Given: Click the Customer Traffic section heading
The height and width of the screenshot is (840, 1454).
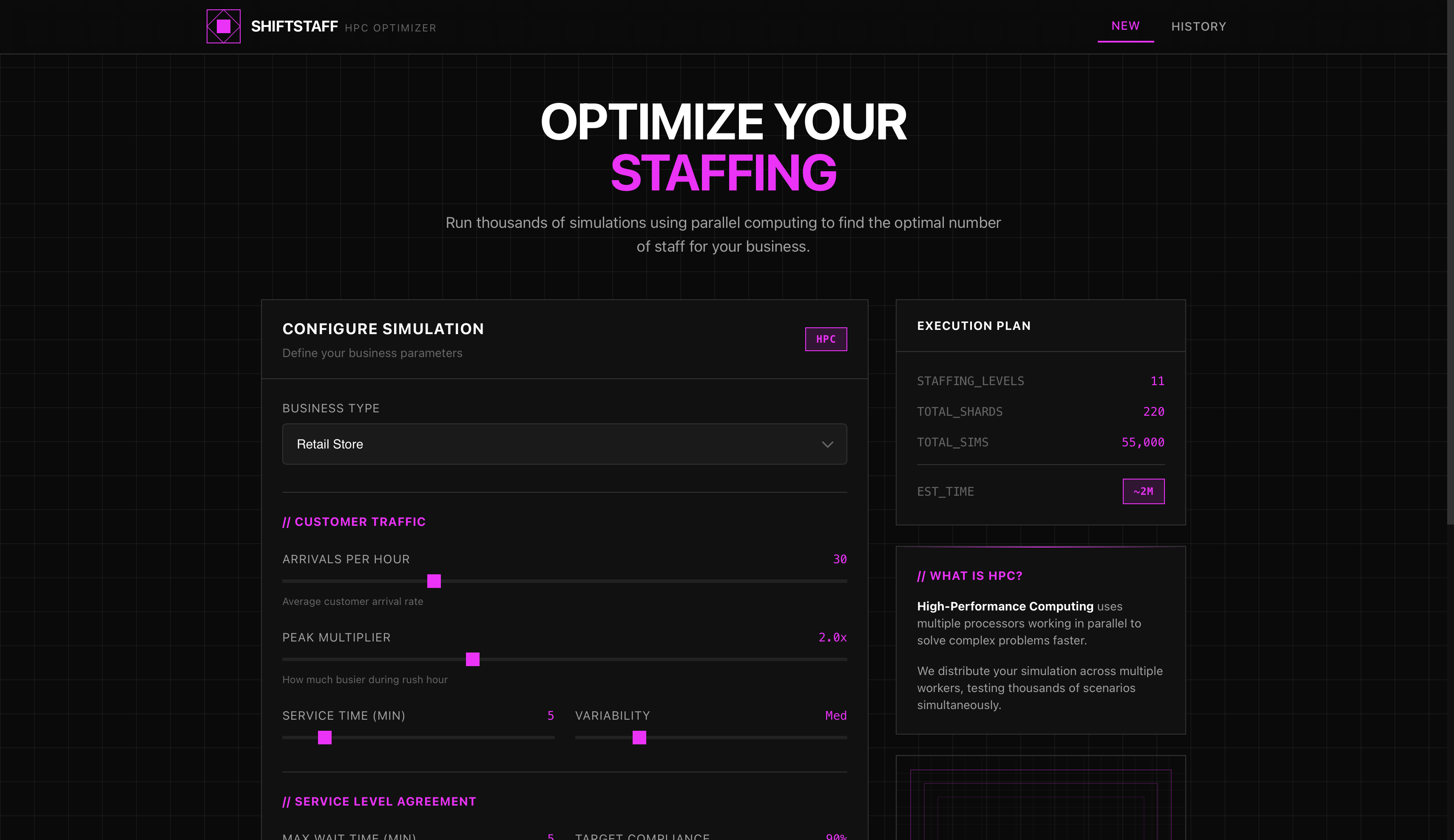Looking at the screenshot, I should [354, 522].
